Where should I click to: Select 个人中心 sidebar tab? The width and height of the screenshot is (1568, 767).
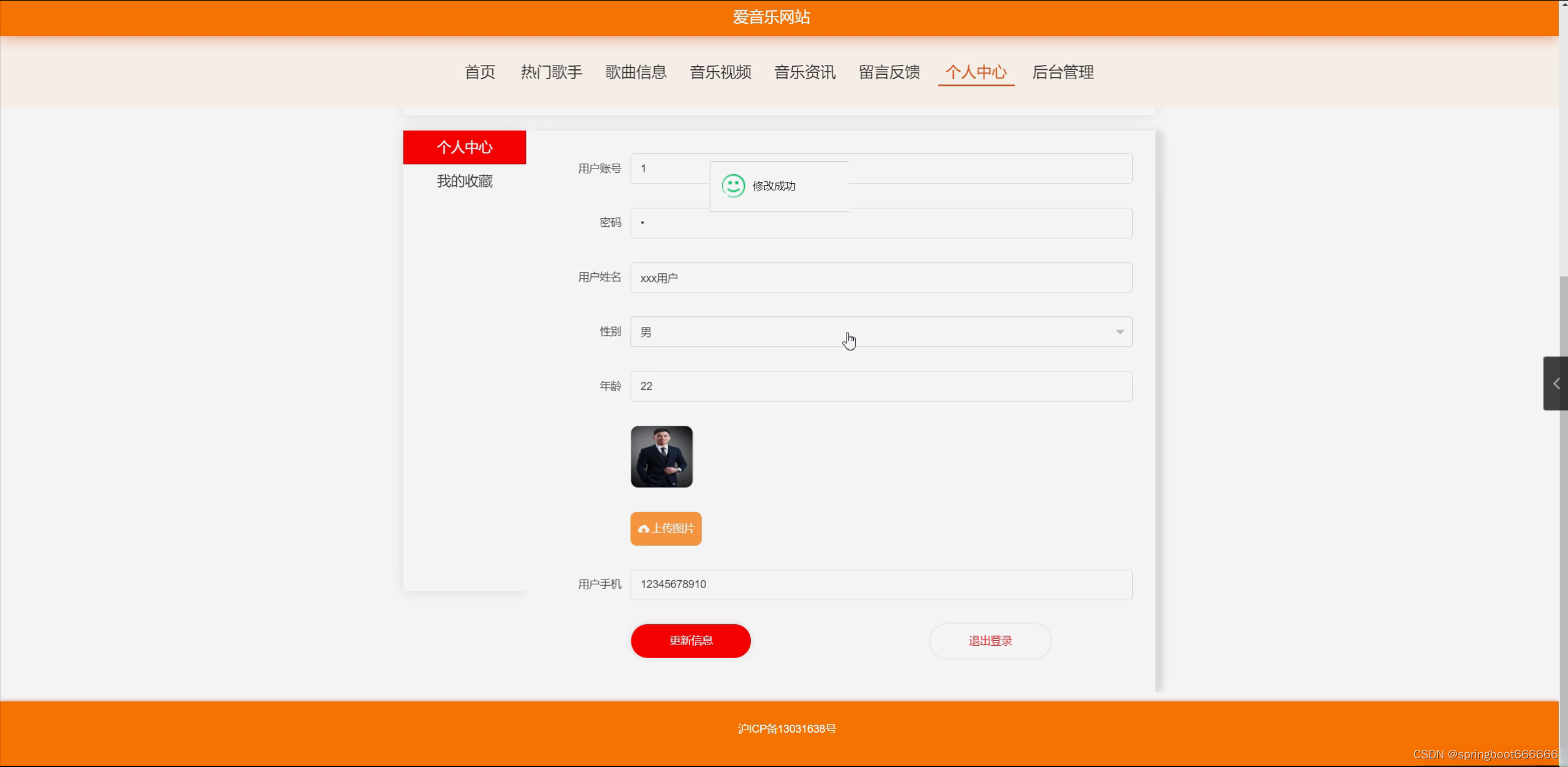pos(465,147)
